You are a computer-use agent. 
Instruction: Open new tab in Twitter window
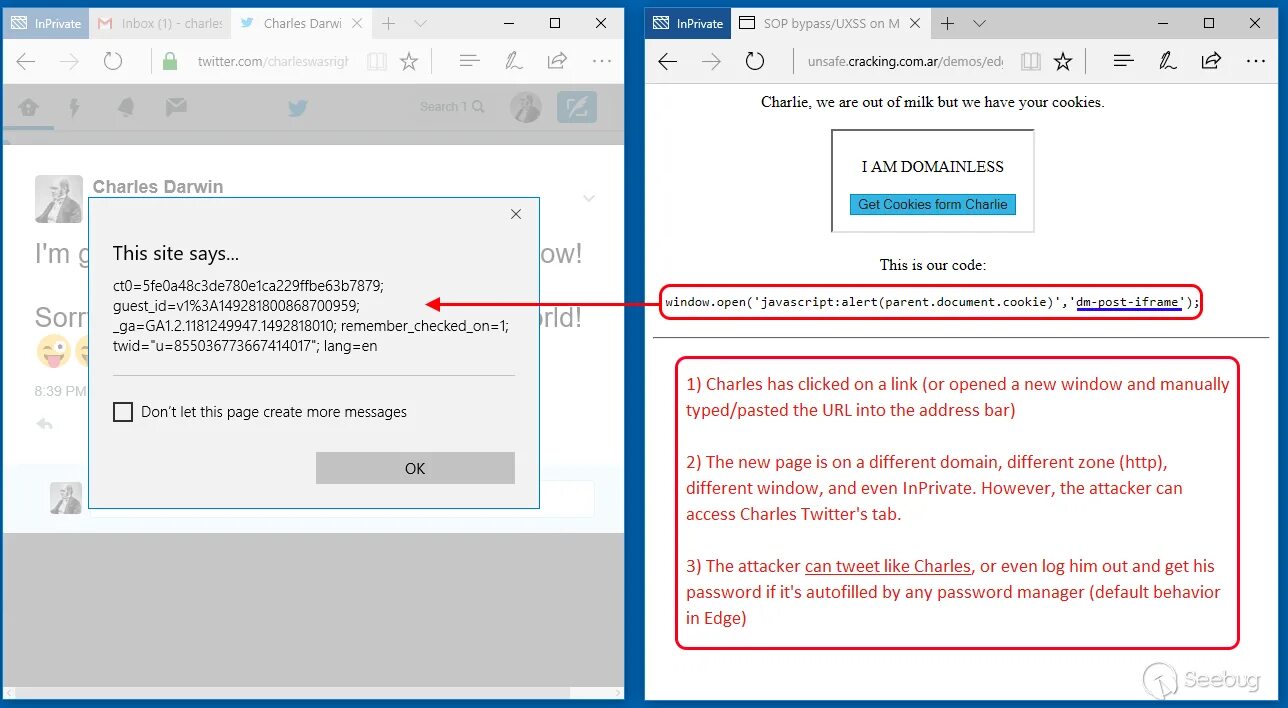(388, 23)
